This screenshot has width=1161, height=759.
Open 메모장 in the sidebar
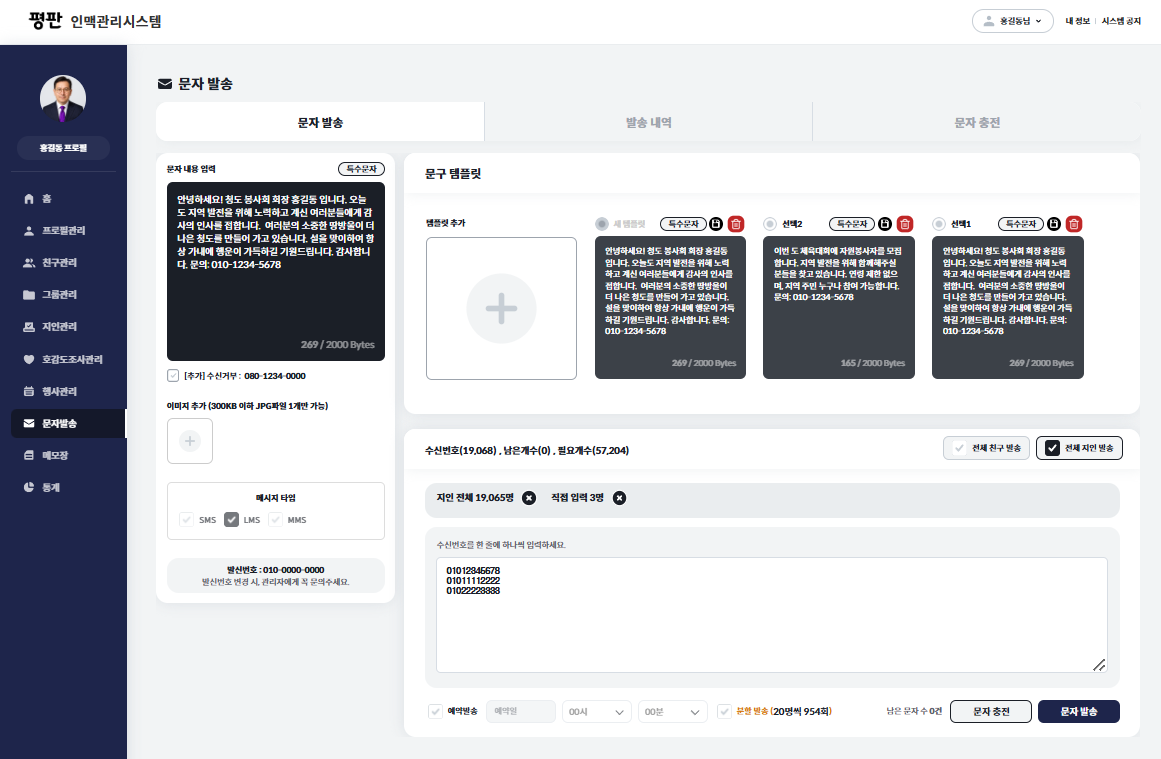(x=54, y=455)
